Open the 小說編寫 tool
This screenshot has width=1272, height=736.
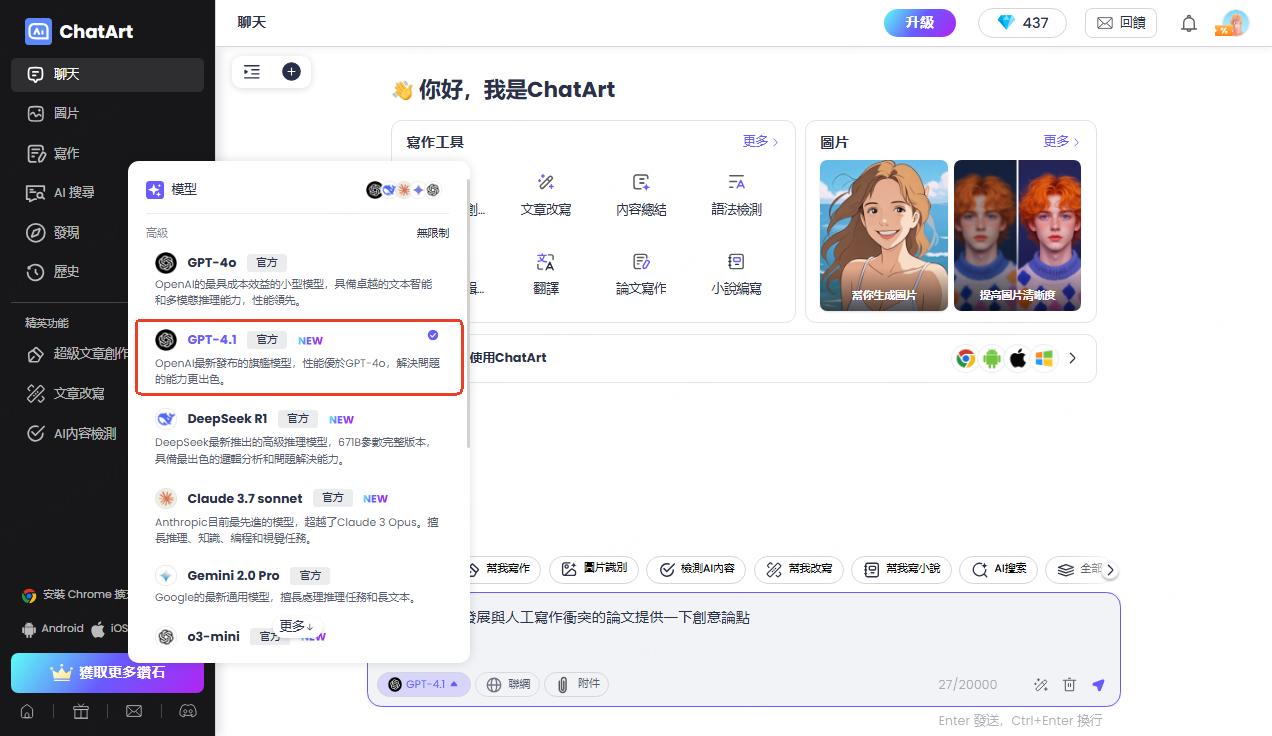tap(736, 274)
